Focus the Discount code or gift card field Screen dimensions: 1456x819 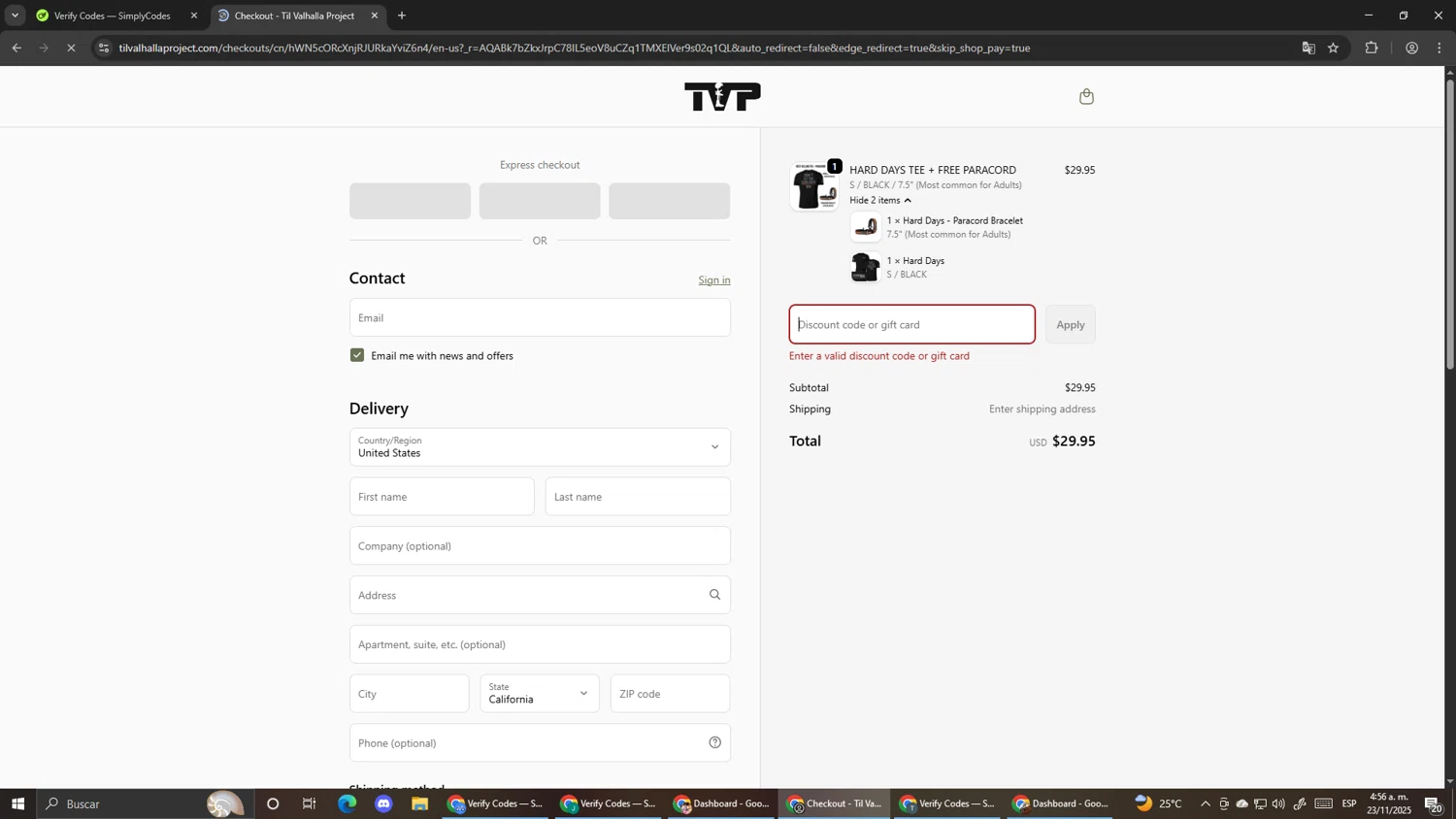tap(911, 325)
